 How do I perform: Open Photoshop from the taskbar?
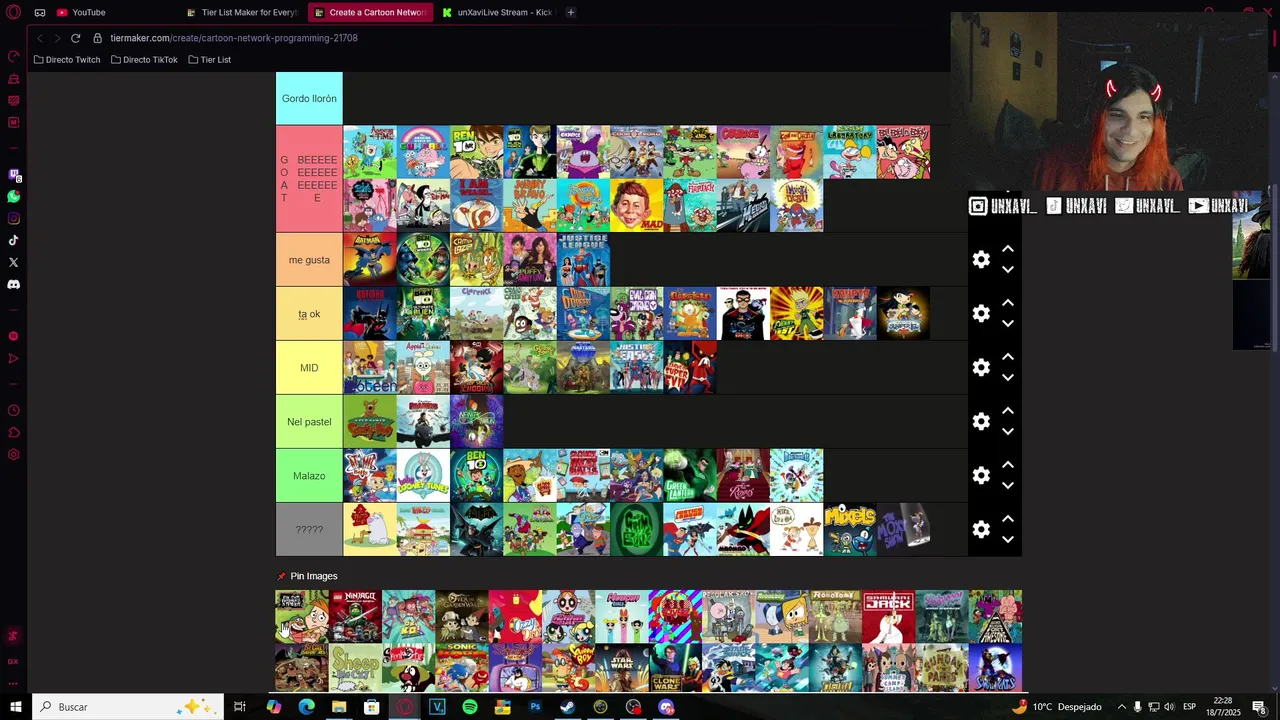pos(535,707)
